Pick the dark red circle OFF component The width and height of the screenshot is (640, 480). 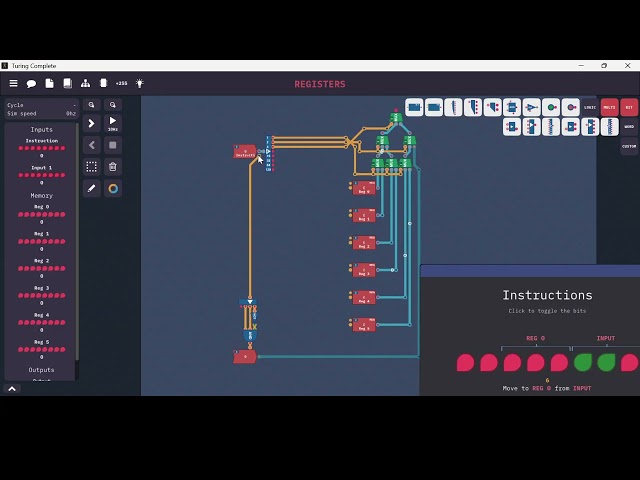click(x=571, y=107)
